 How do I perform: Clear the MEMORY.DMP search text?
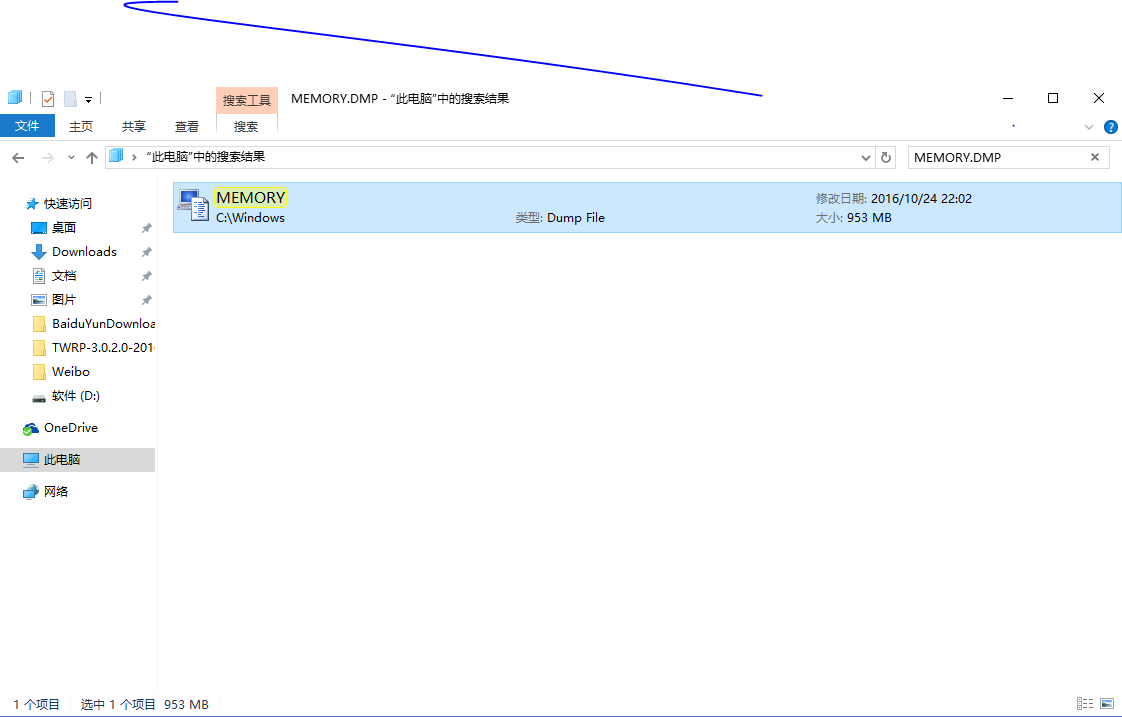[1094, 158]
